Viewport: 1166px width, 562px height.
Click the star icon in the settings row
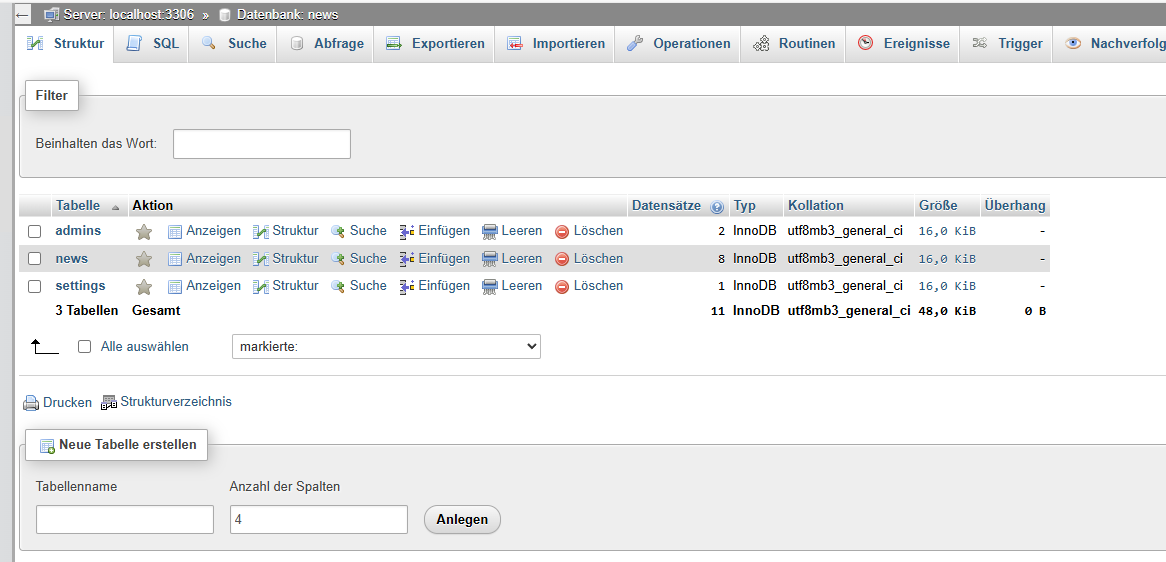(x=144, y=287)
